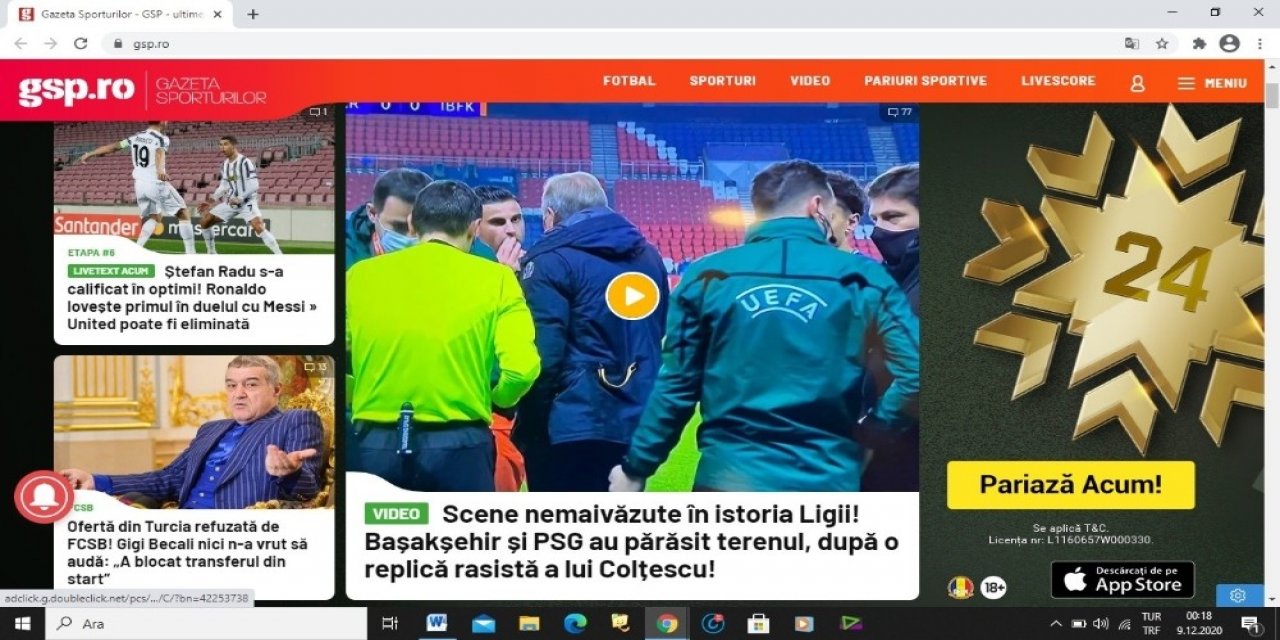Click the green VIDEO label badge

[396, 514]
